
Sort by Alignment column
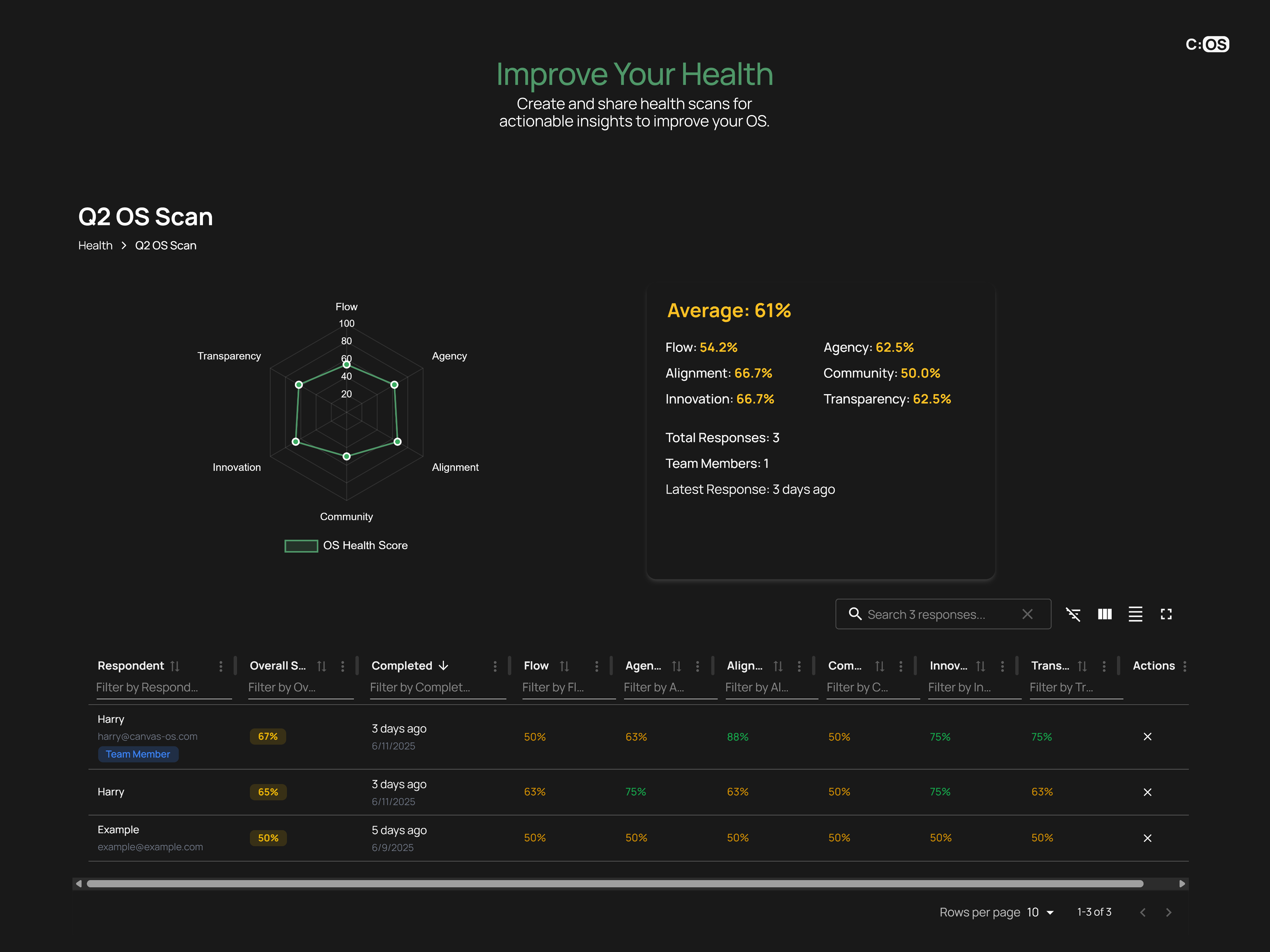(x=778, y=666)
